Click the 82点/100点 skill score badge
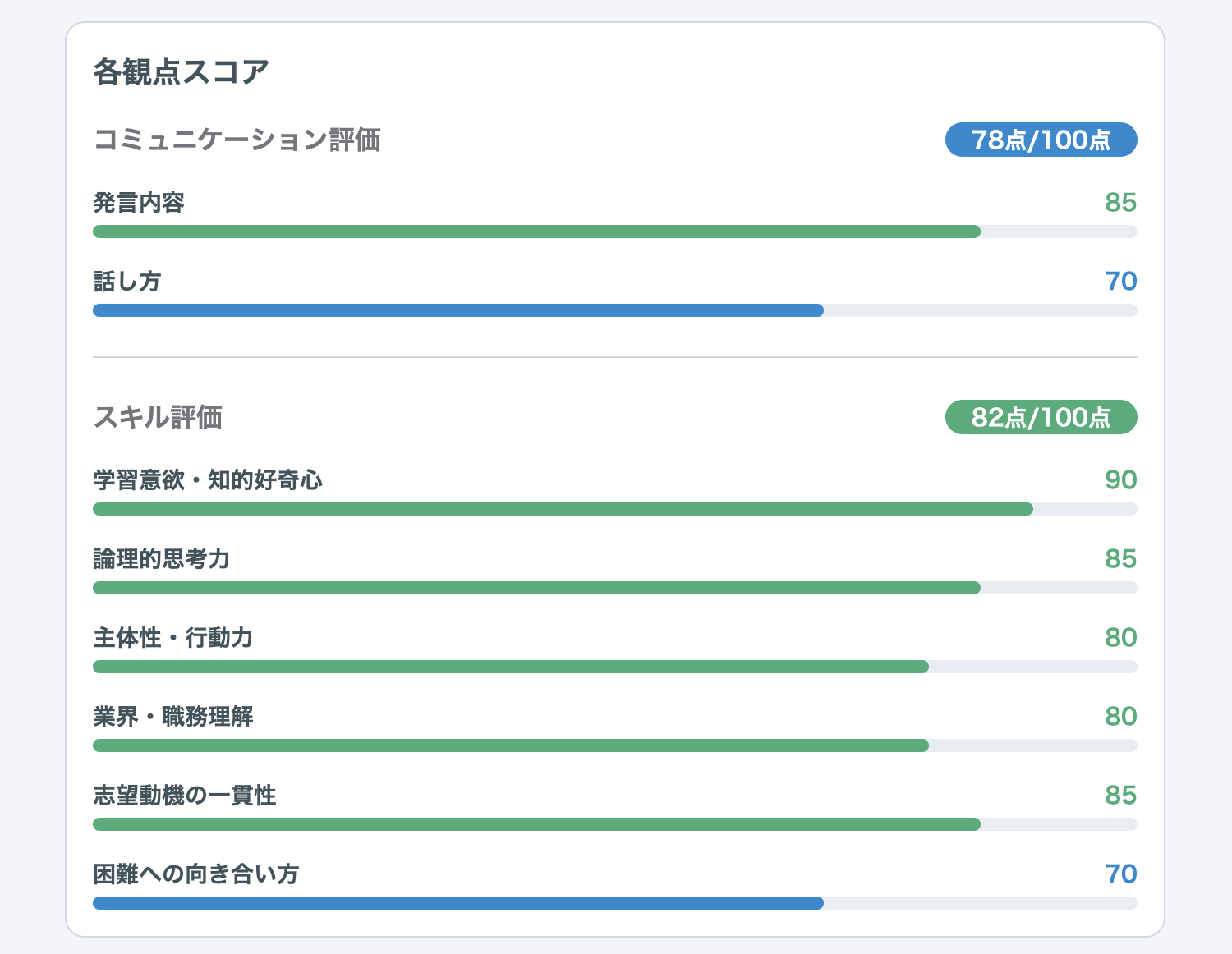Screen dimensions: 1232x954 [1041, 417]
